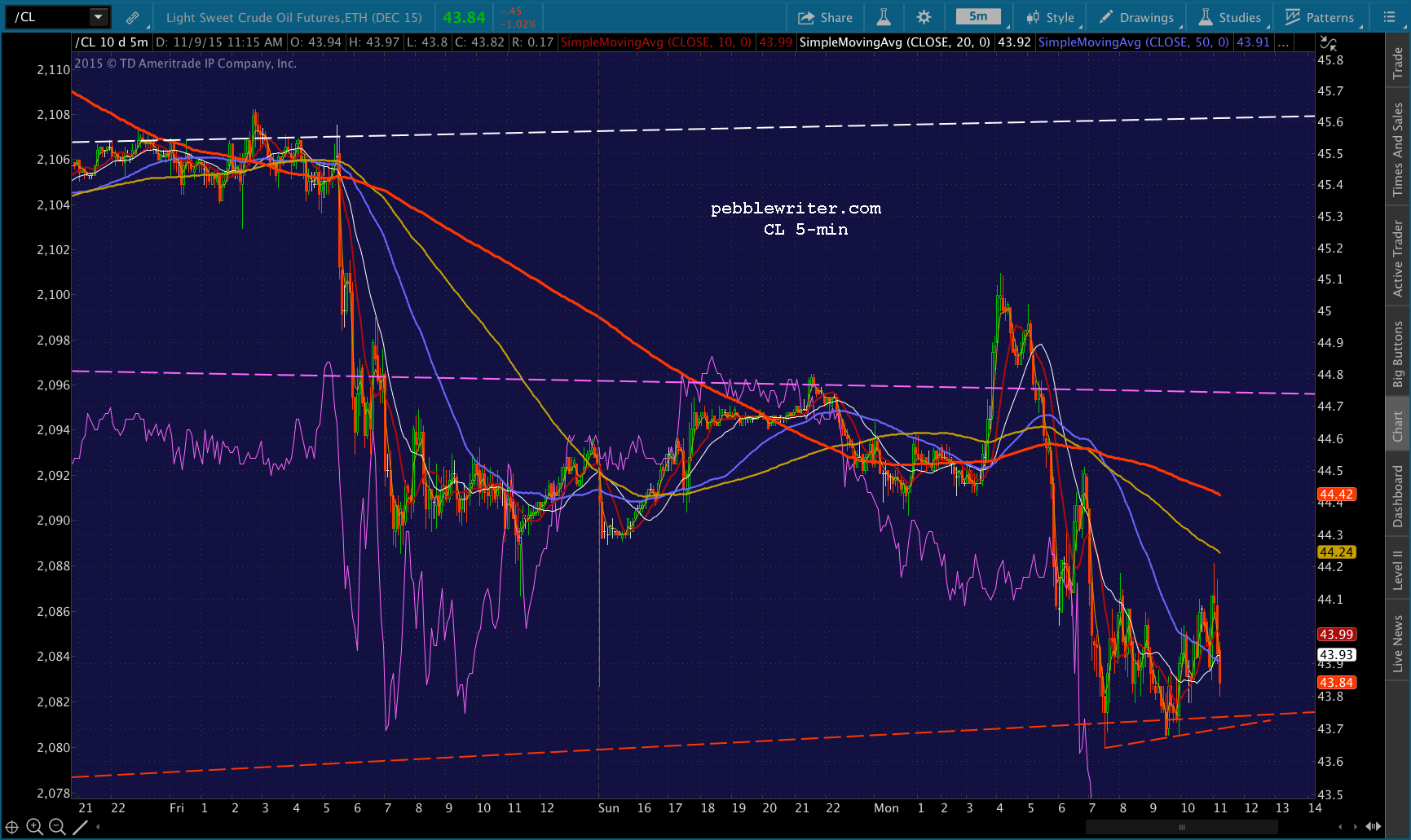The width and height of the screenshot is (1411, 840).
Task: Open the Studies menu
Action: point(1230,17)
